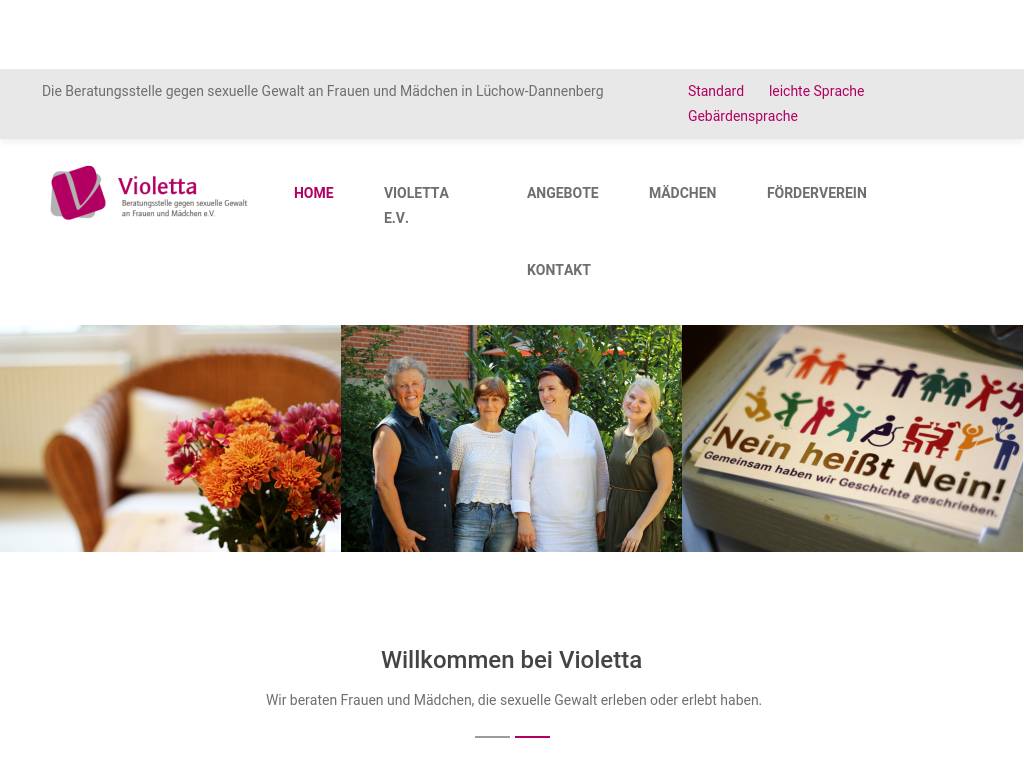Click the 'Wir beraten Frauen und Mädchen' sentence

coord(513,700)
